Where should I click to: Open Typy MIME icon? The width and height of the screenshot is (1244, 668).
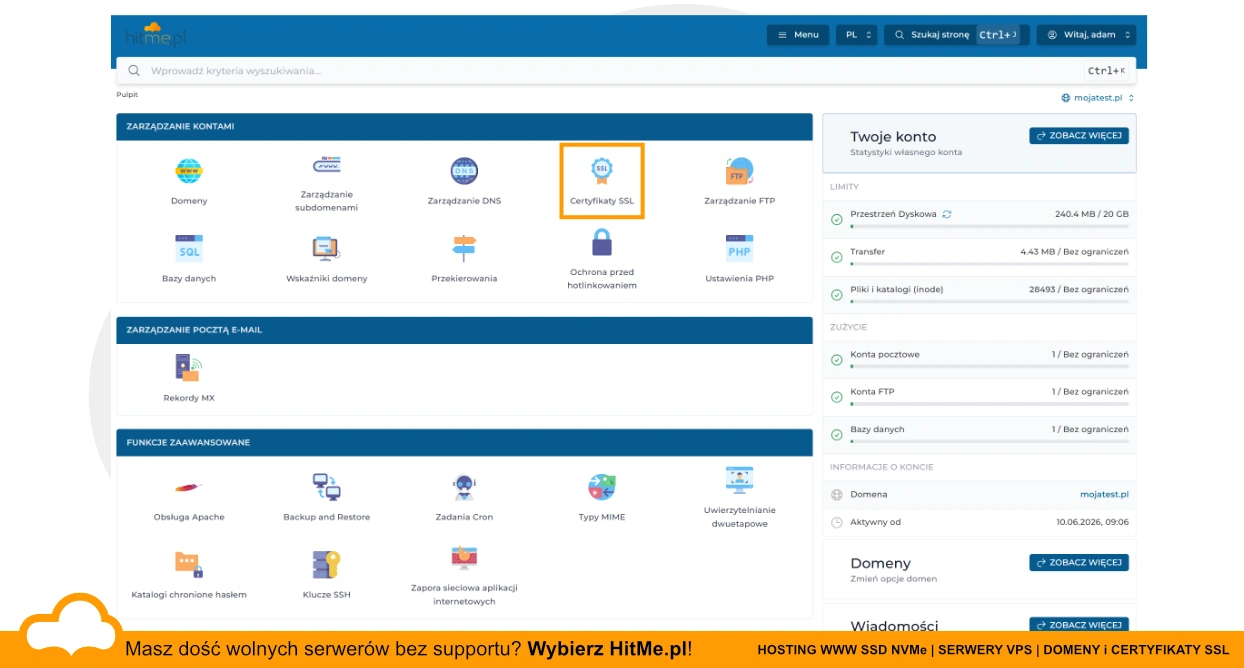(601, 488)
